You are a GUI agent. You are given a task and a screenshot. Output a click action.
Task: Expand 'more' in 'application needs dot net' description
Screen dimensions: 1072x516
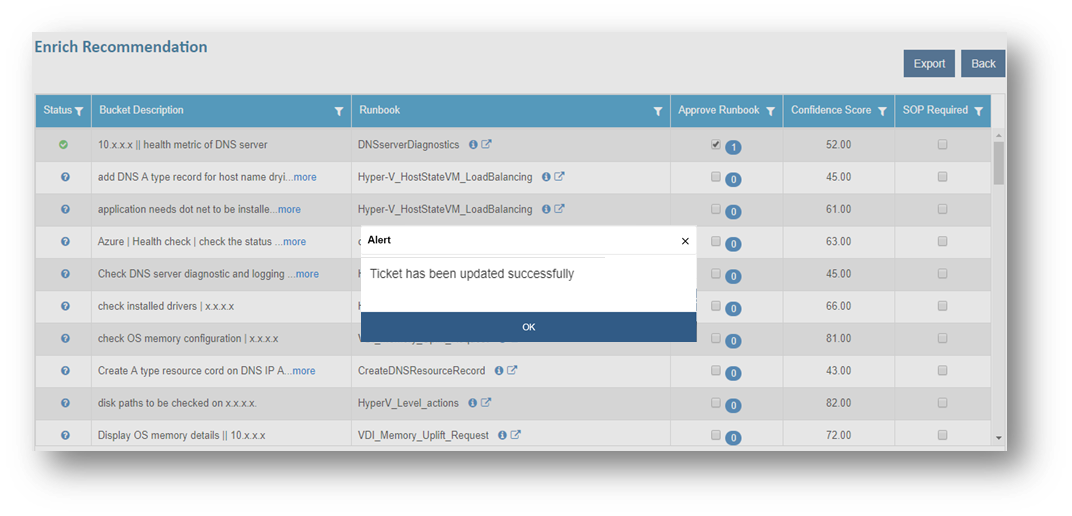pyautogui.click(x=289, y=209)
